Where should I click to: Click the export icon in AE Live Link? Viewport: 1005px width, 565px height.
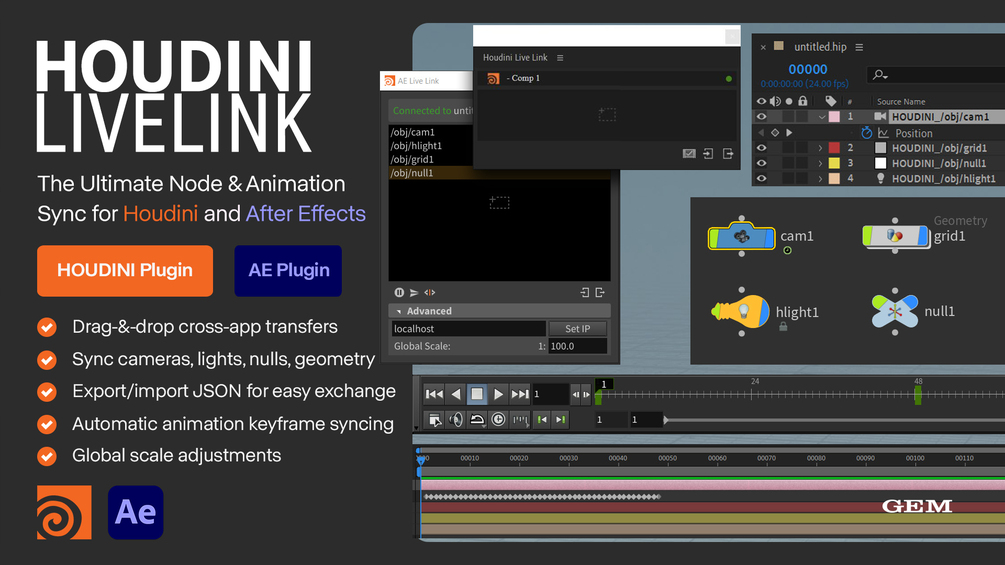(600, 292)
